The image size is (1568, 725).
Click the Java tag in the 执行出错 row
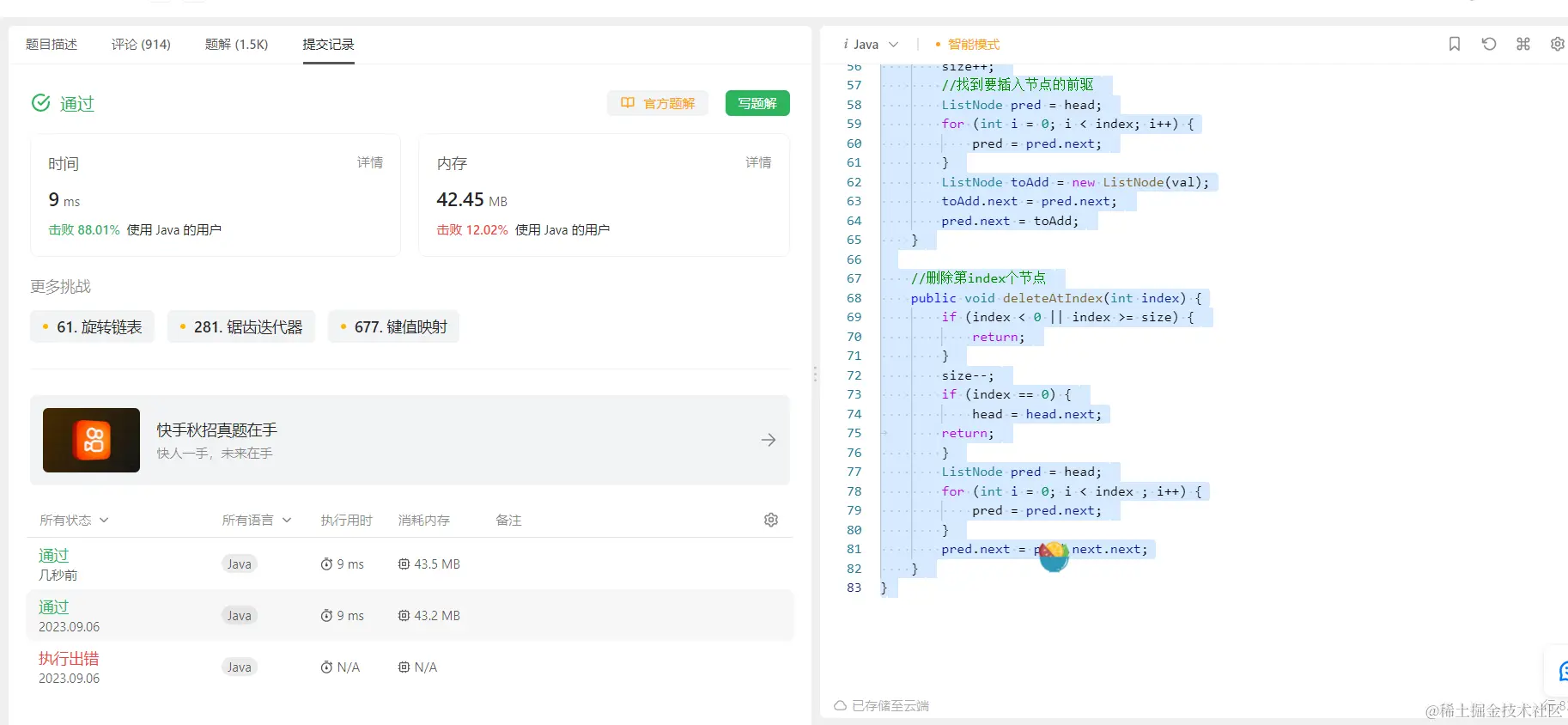(x=239, y=667)
